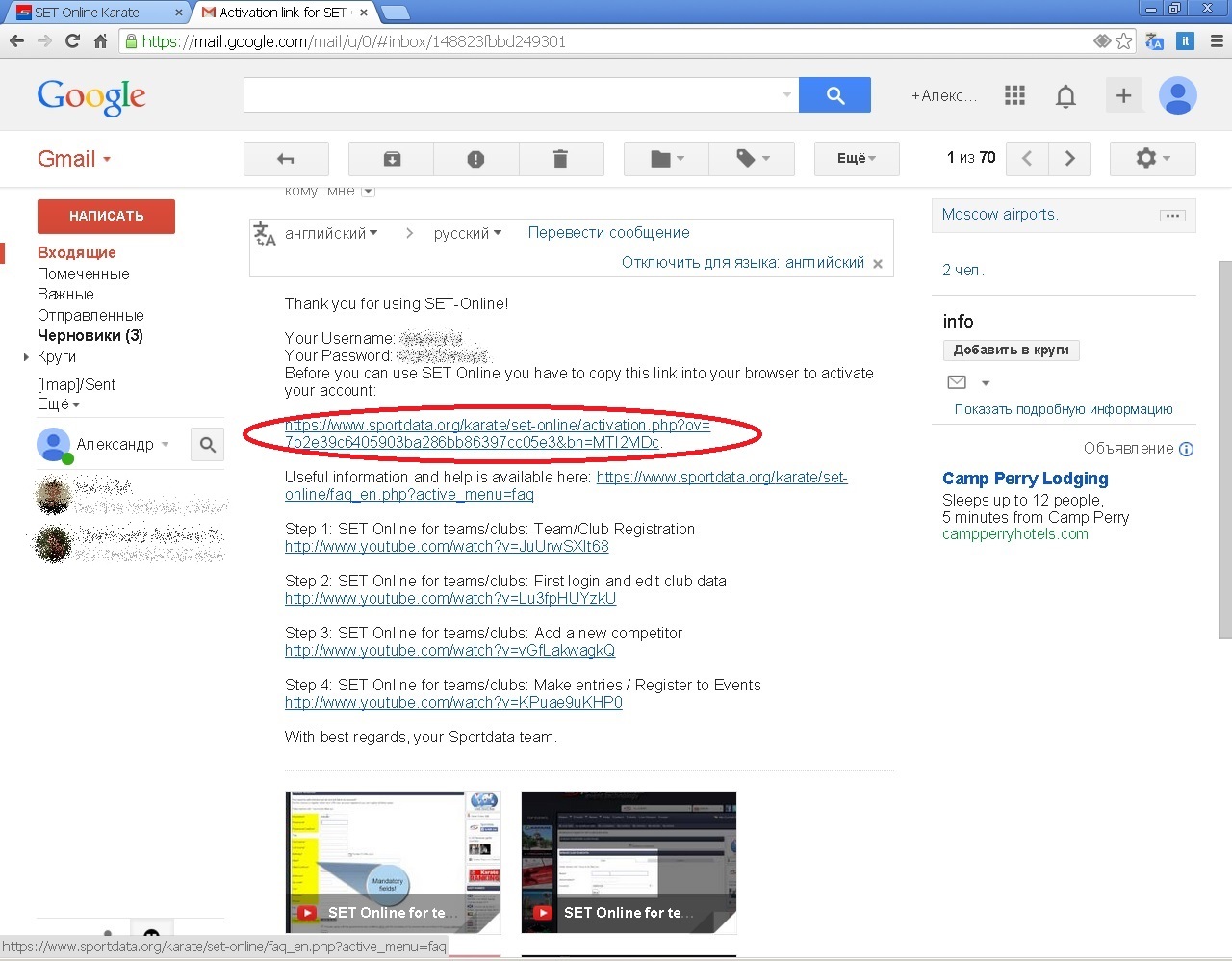Open Google notifications bell
This screenshot has width=1232, height=961.
1065,96
